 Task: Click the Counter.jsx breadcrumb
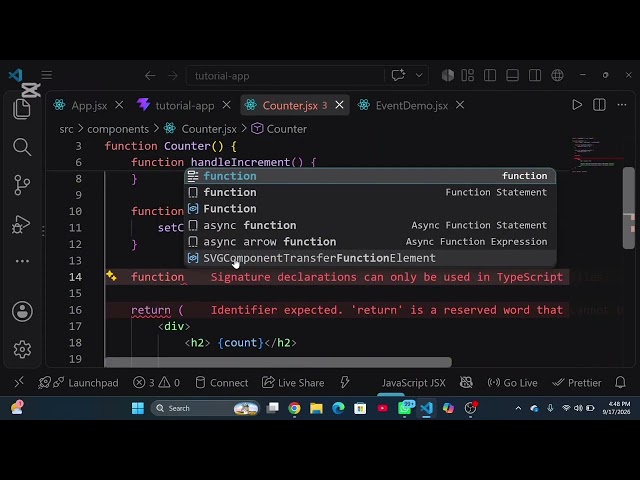[x=209, y=129]
